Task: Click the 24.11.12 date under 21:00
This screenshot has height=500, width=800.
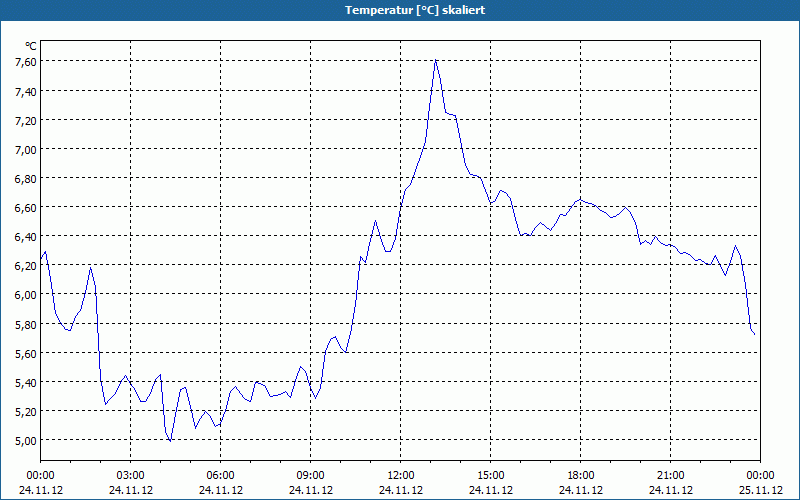Action: [670, 490]
